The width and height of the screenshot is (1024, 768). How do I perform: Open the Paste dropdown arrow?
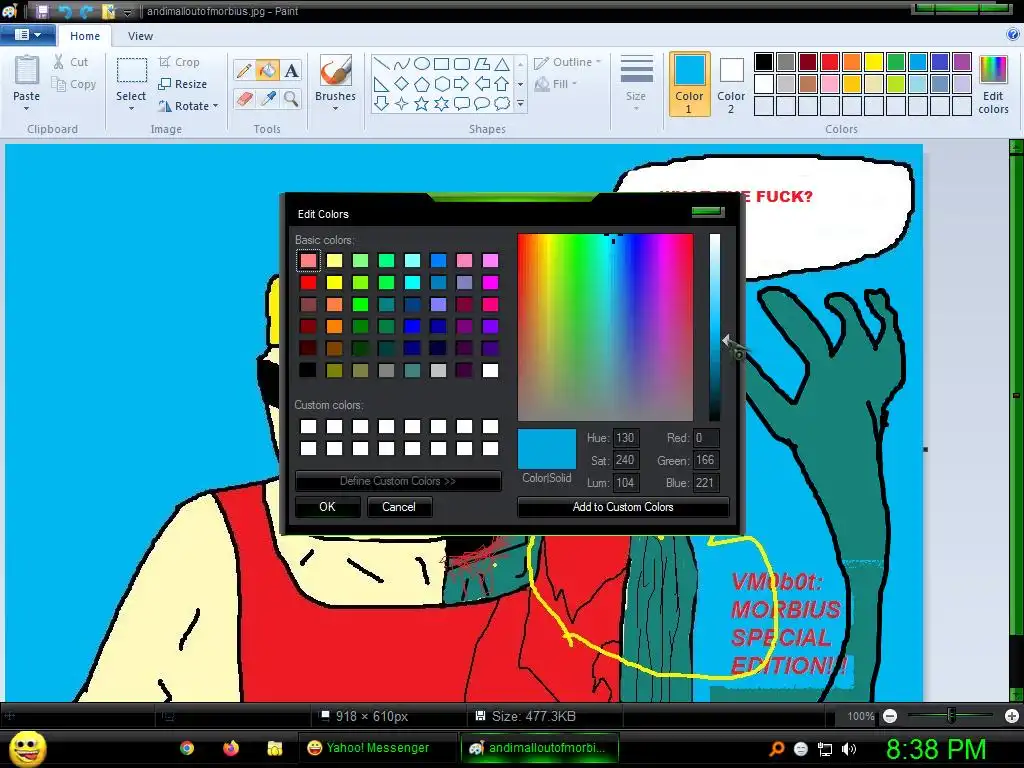[x=27, y=108]
